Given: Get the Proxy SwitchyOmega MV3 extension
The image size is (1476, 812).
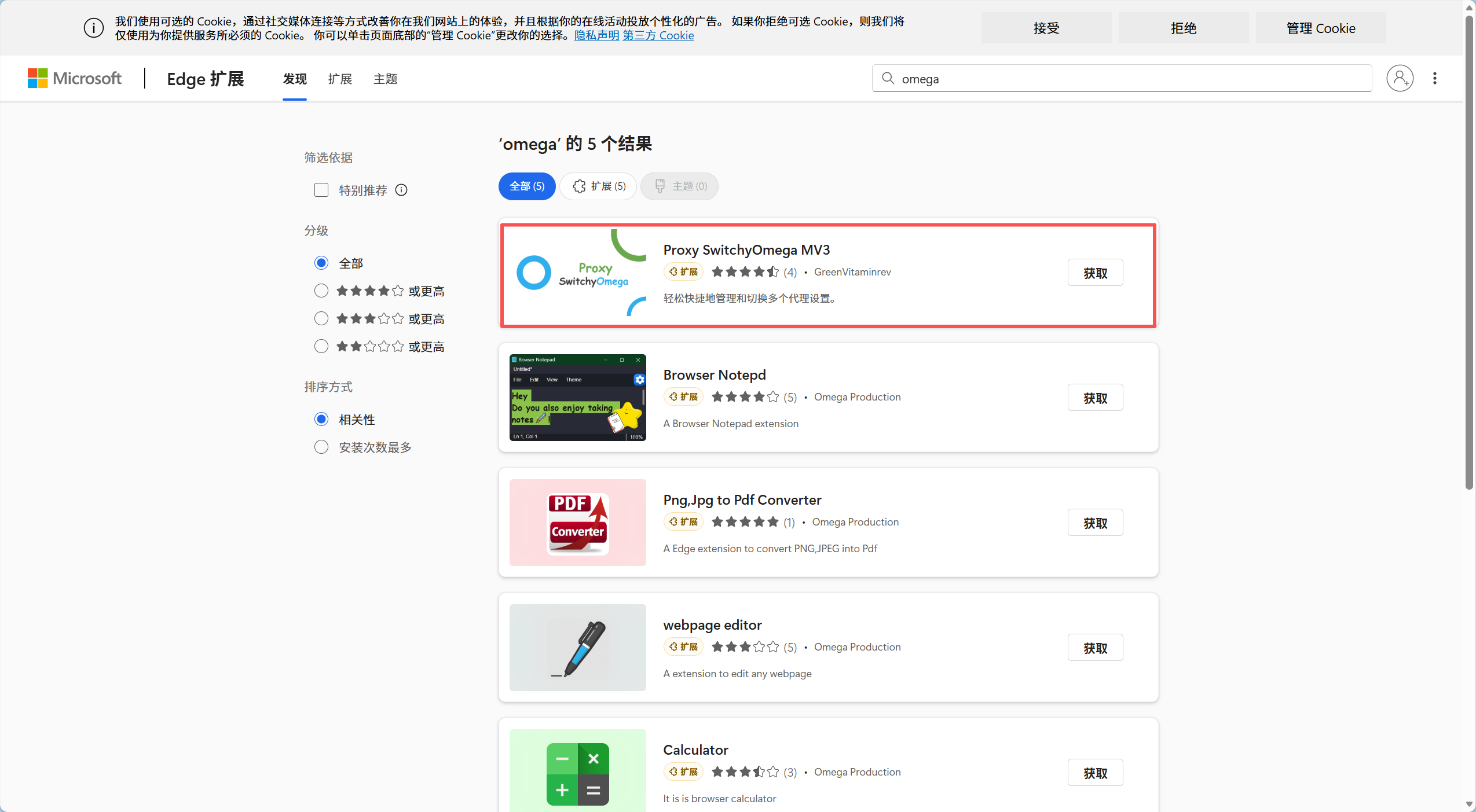Looking at the screenshot, I should click(x=1095, y=273).
